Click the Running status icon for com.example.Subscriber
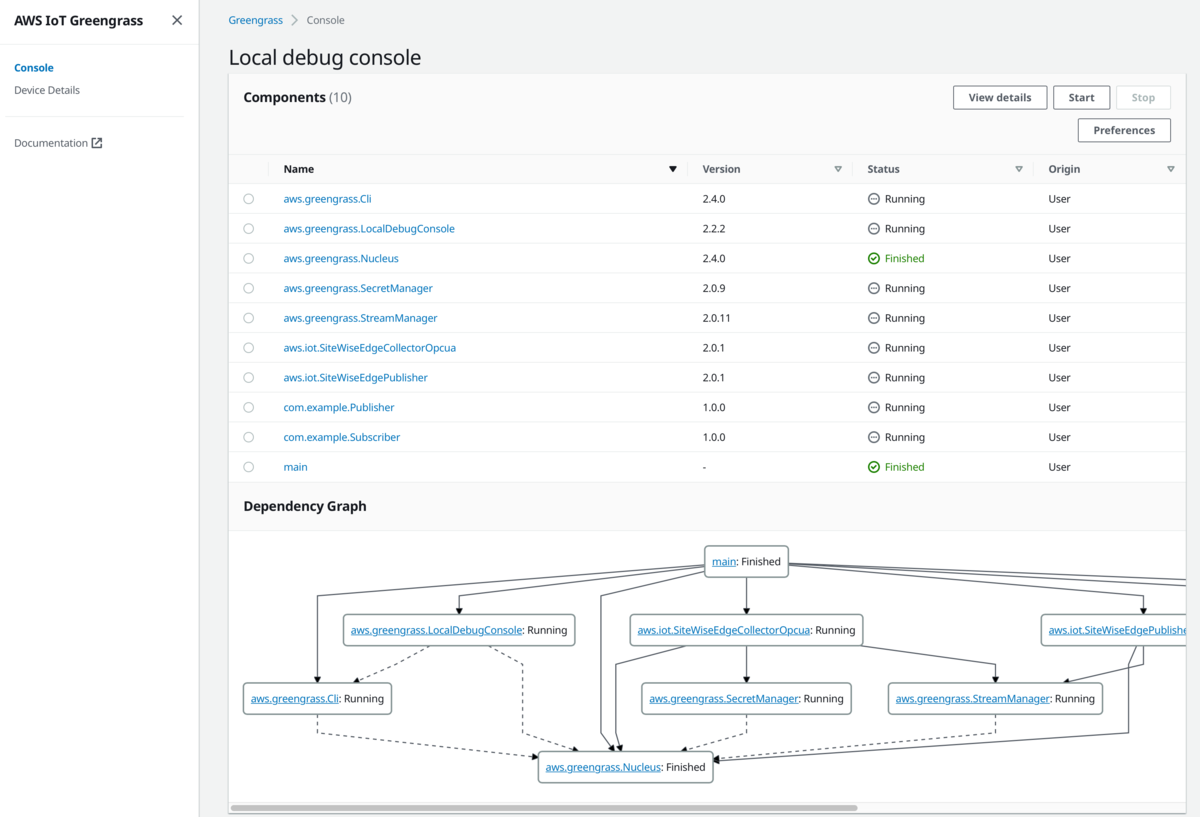The image size is (1200, 817). click(x=874, y=437)
